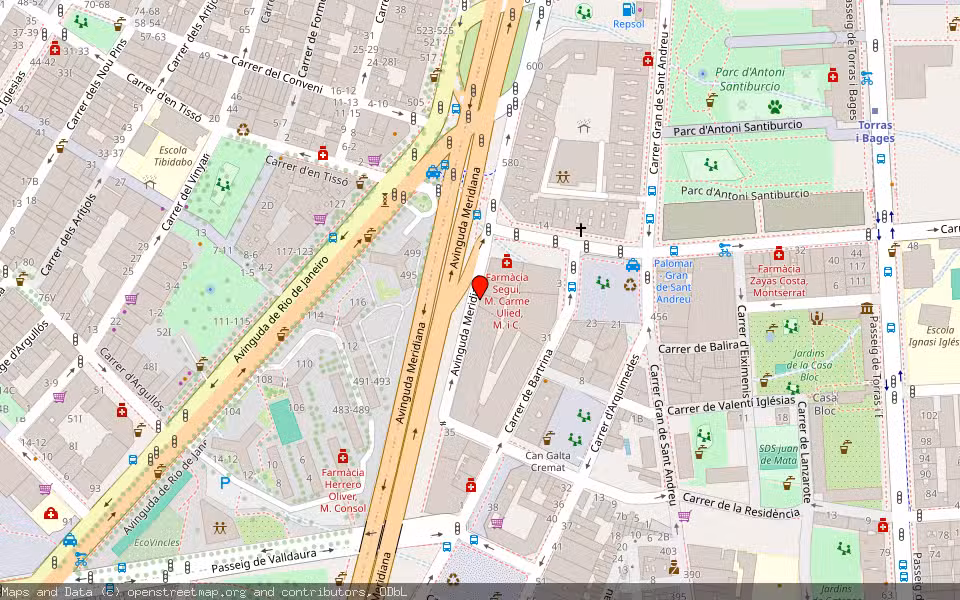Click the Torras i Bages metro station square
Image resolution: width=960 pixels, height=600 pixels.
tap(875, 111)
